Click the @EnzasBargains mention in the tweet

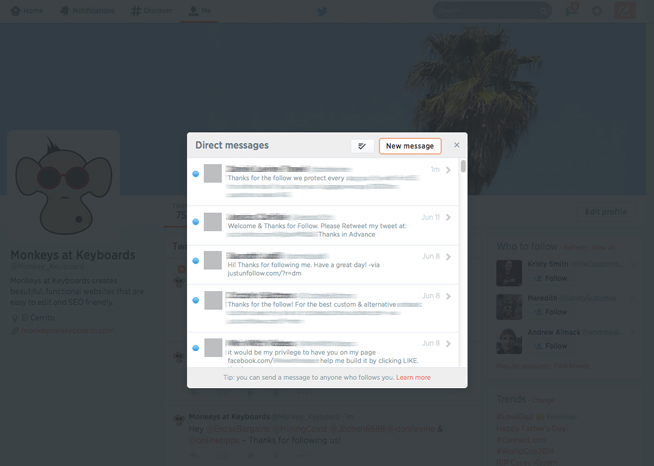click(x=238, y=428)
